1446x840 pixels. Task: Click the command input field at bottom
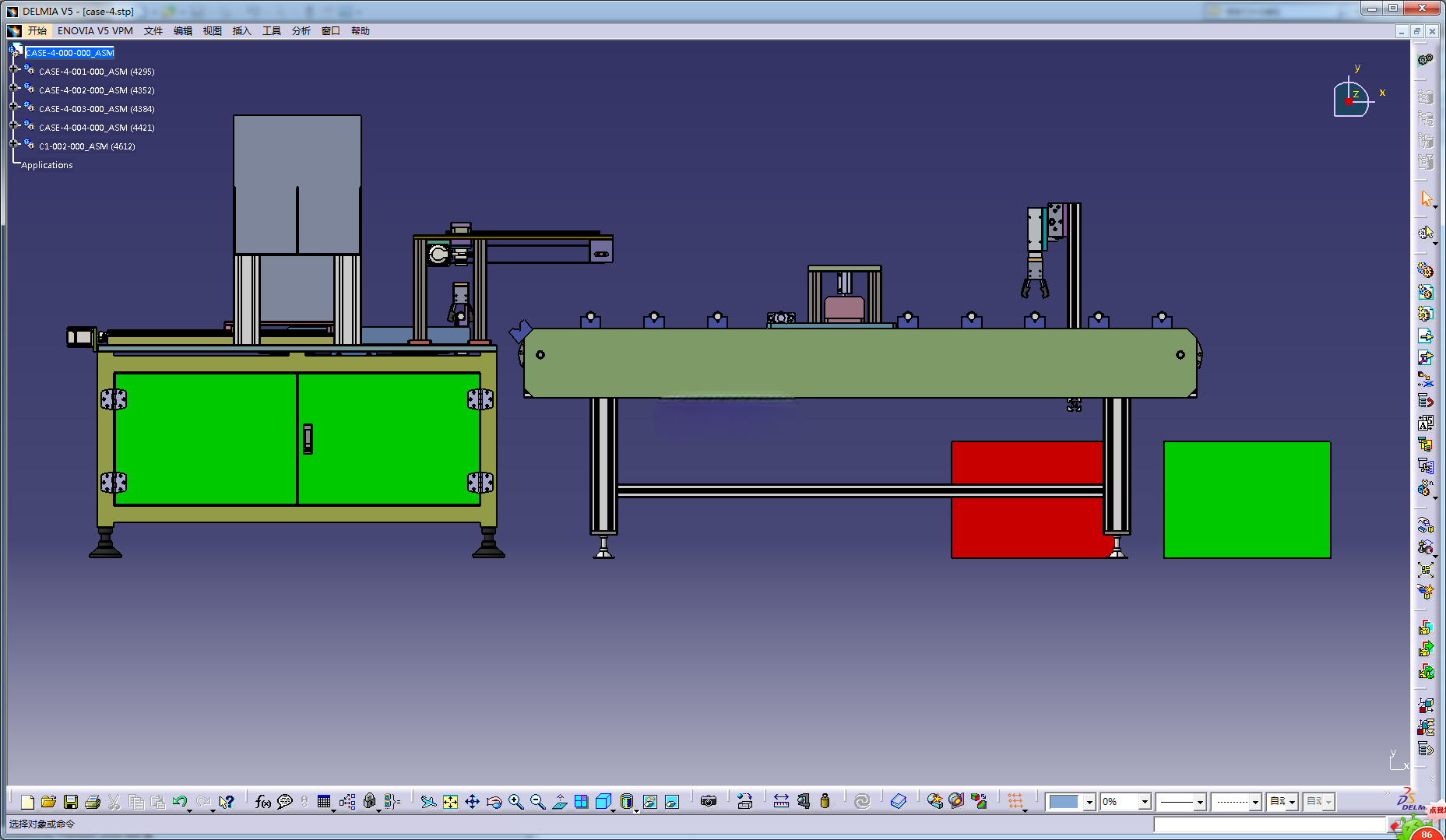(x=1269, y=824)
